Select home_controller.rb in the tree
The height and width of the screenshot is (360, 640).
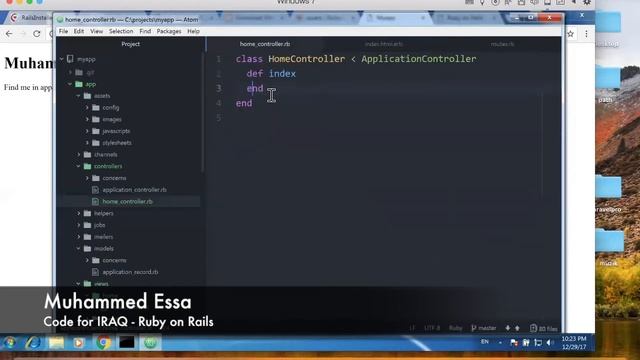click(x=128, y=202)
